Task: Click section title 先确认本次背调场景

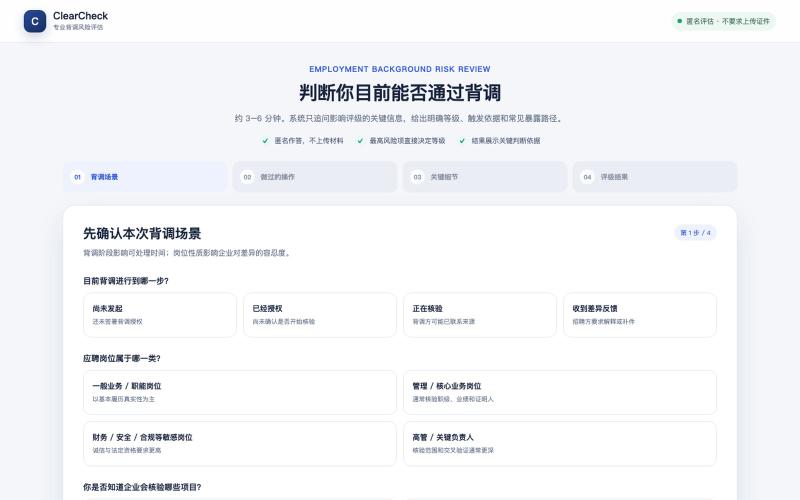Action: [142, 234]
